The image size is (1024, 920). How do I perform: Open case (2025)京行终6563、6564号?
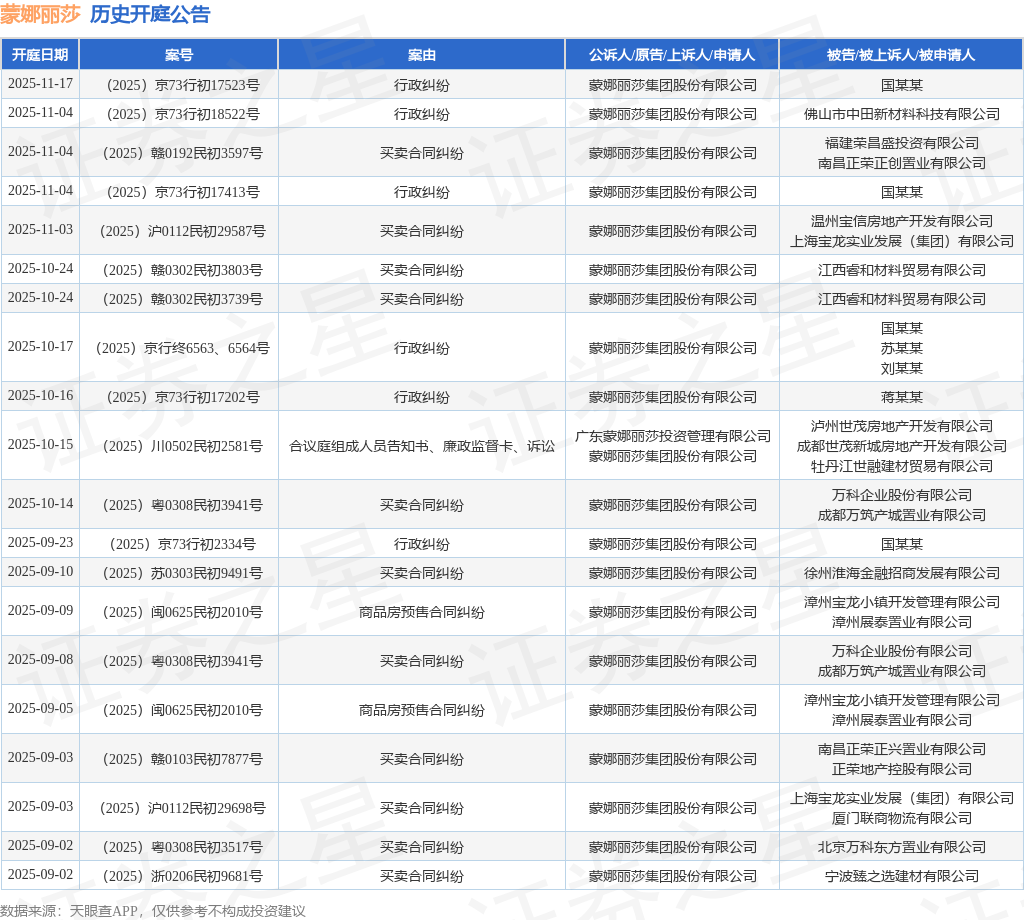coord(183,348)
